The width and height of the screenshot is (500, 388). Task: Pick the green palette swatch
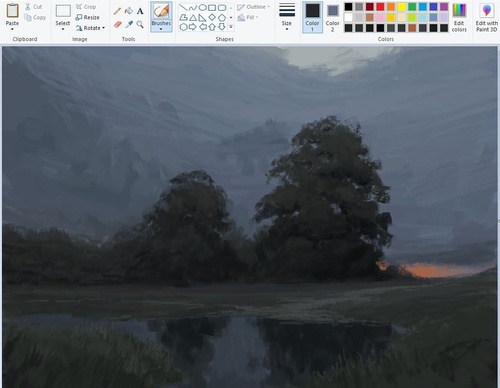(x=412, y=7)
